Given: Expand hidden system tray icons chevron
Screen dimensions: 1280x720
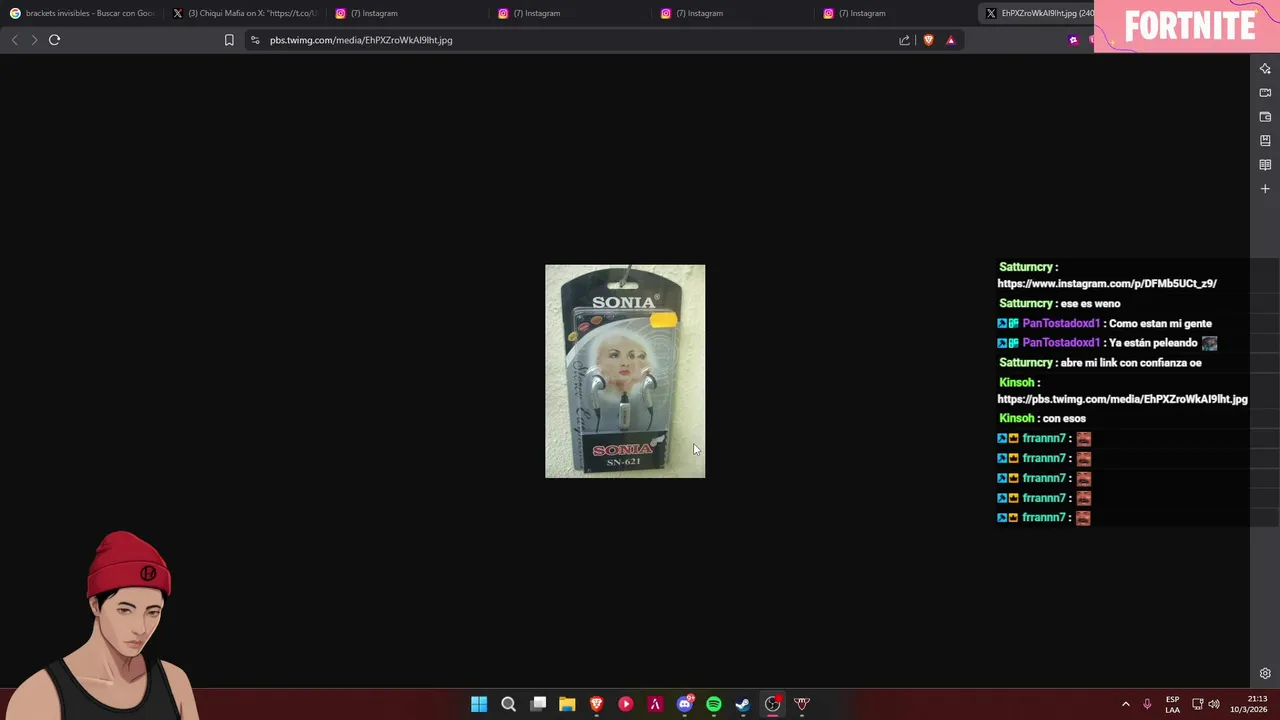Looking at the screenshot, I should (1125, 704).
